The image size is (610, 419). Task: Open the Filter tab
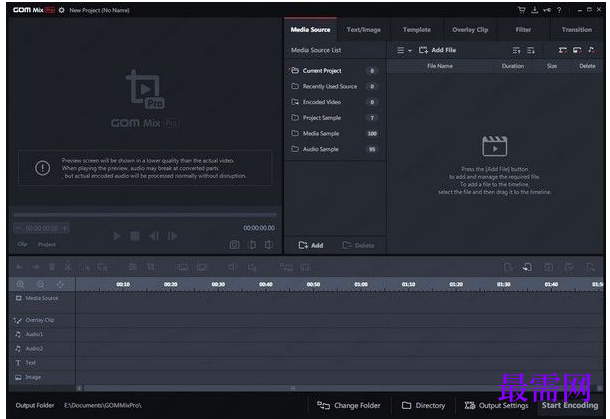pyautogui.click(x=523, y=30)
